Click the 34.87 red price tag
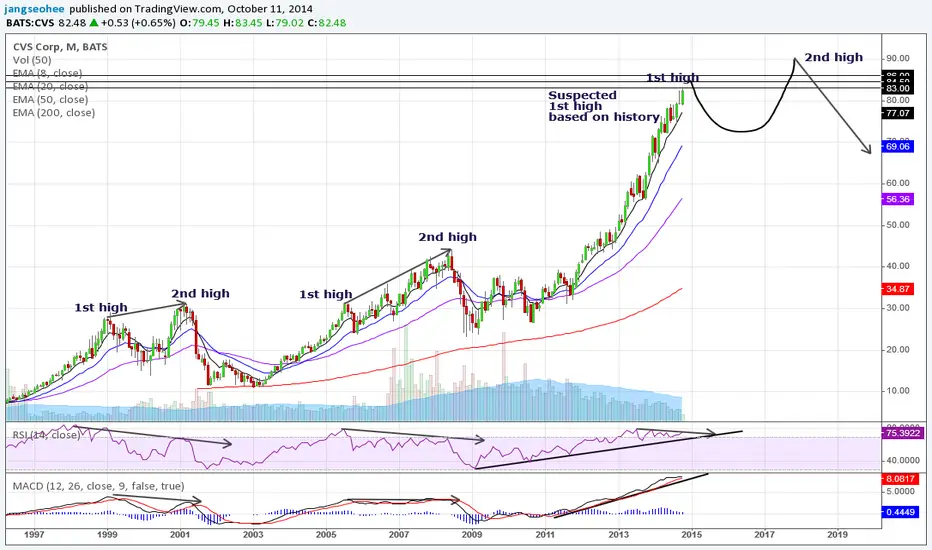Screen dimensions: 932x550 point(898,289)
